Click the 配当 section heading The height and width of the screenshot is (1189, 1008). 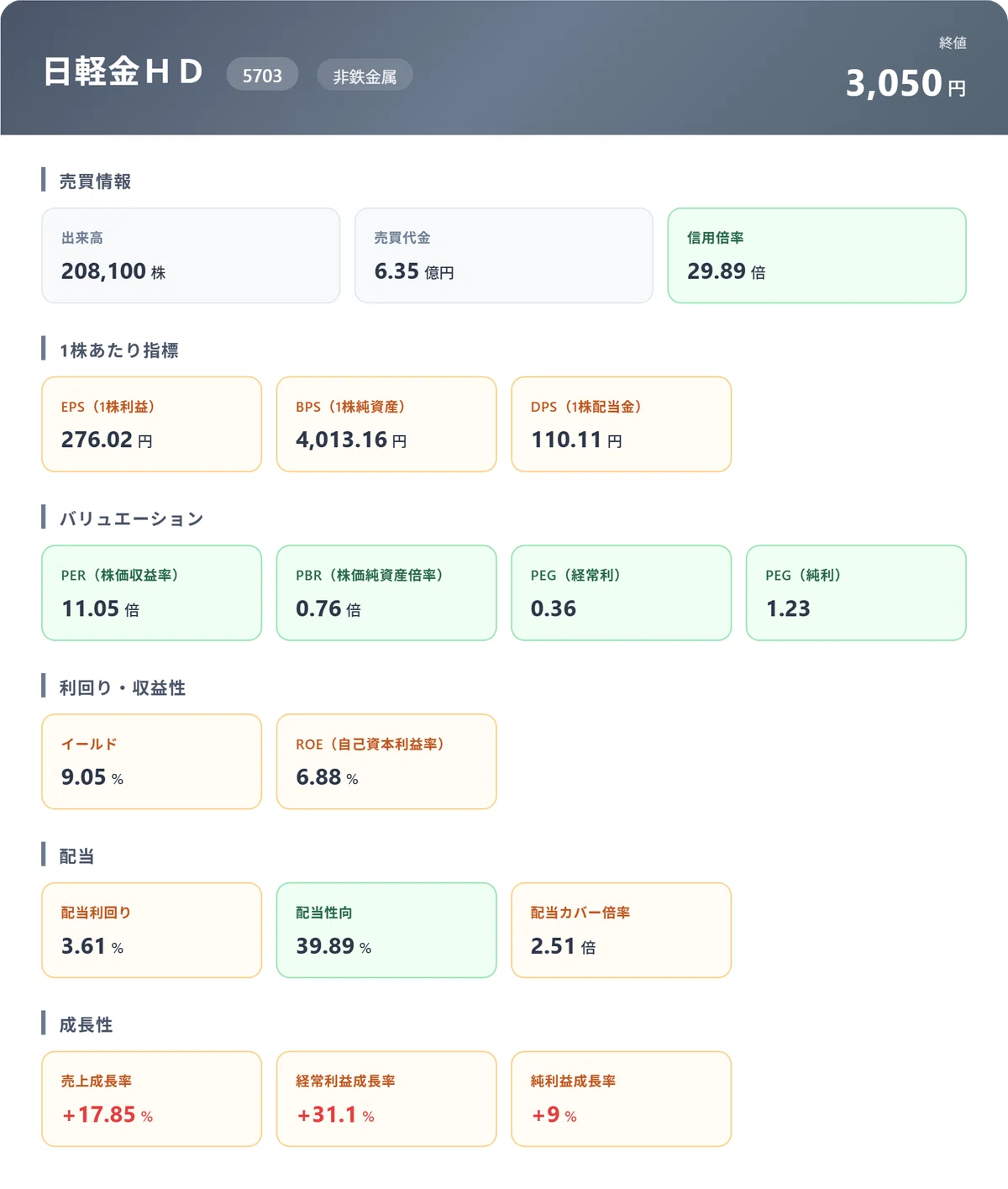tap(76, 856)
